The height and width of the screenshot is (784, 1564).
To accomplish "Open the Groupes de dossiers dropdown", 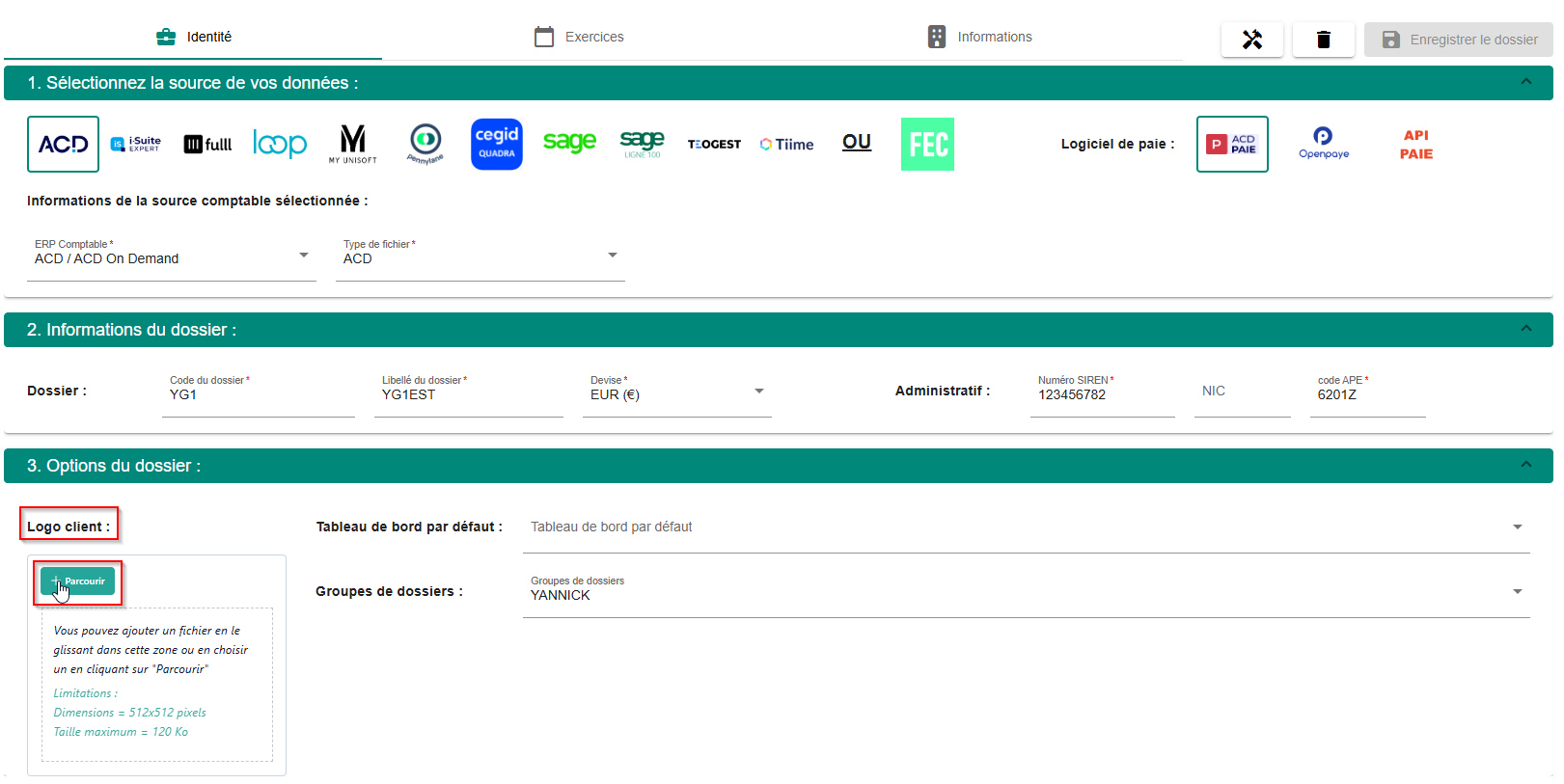I will [1027, 591].
